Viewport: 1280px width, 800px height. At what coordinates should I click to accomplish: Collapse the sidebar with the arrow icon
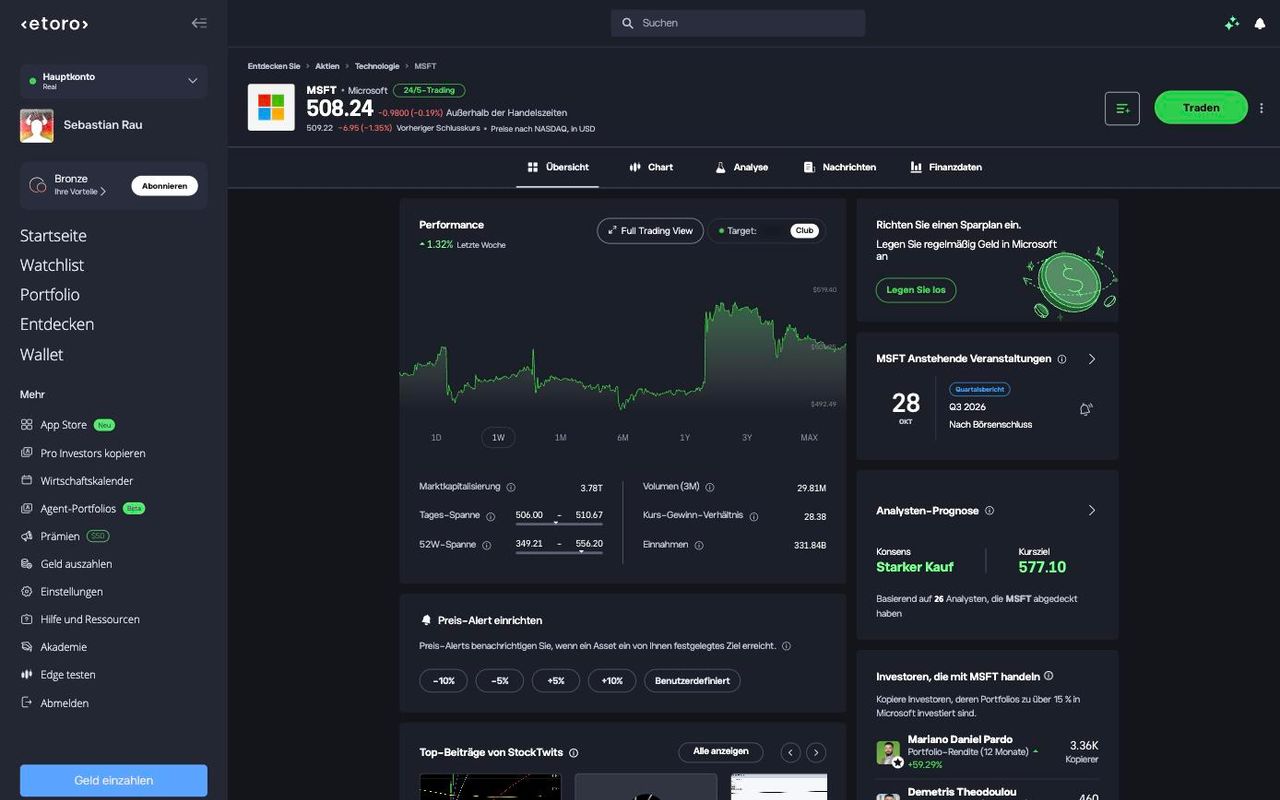pos(199,23)
